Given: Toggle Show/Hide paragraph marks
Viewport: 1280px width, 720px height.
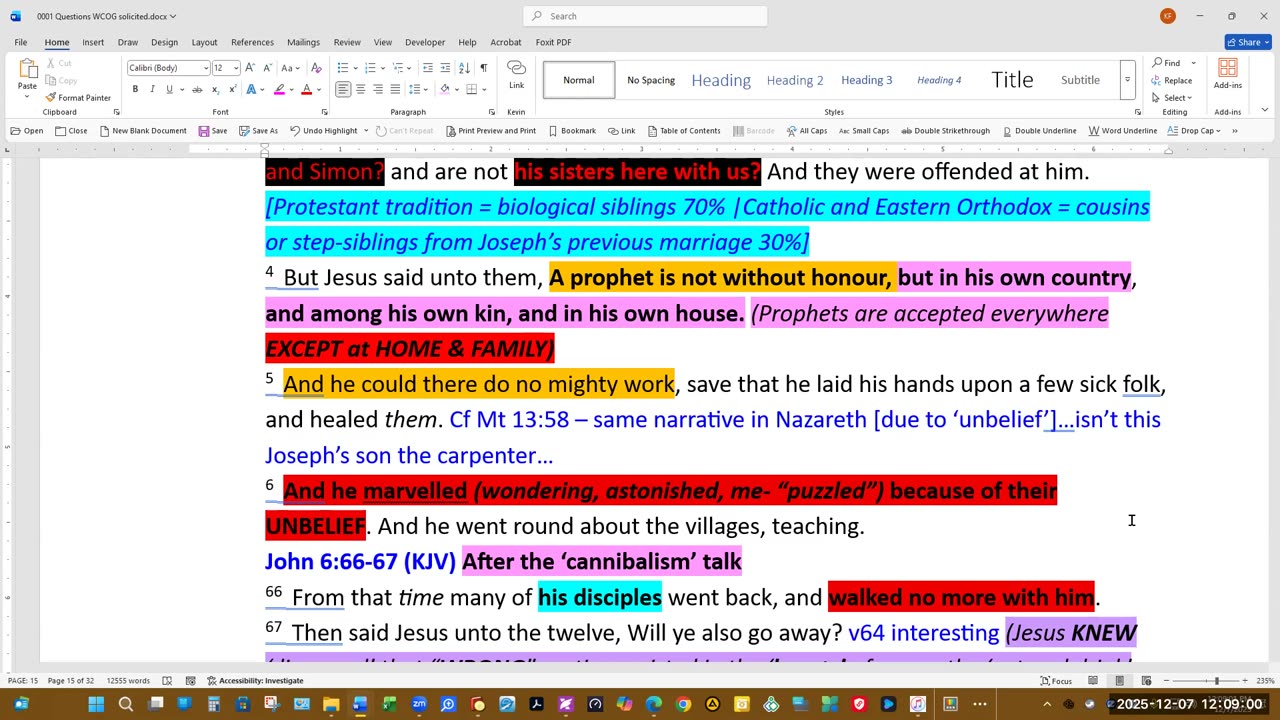Looking at the screenshot, I should tap(484, 68).
